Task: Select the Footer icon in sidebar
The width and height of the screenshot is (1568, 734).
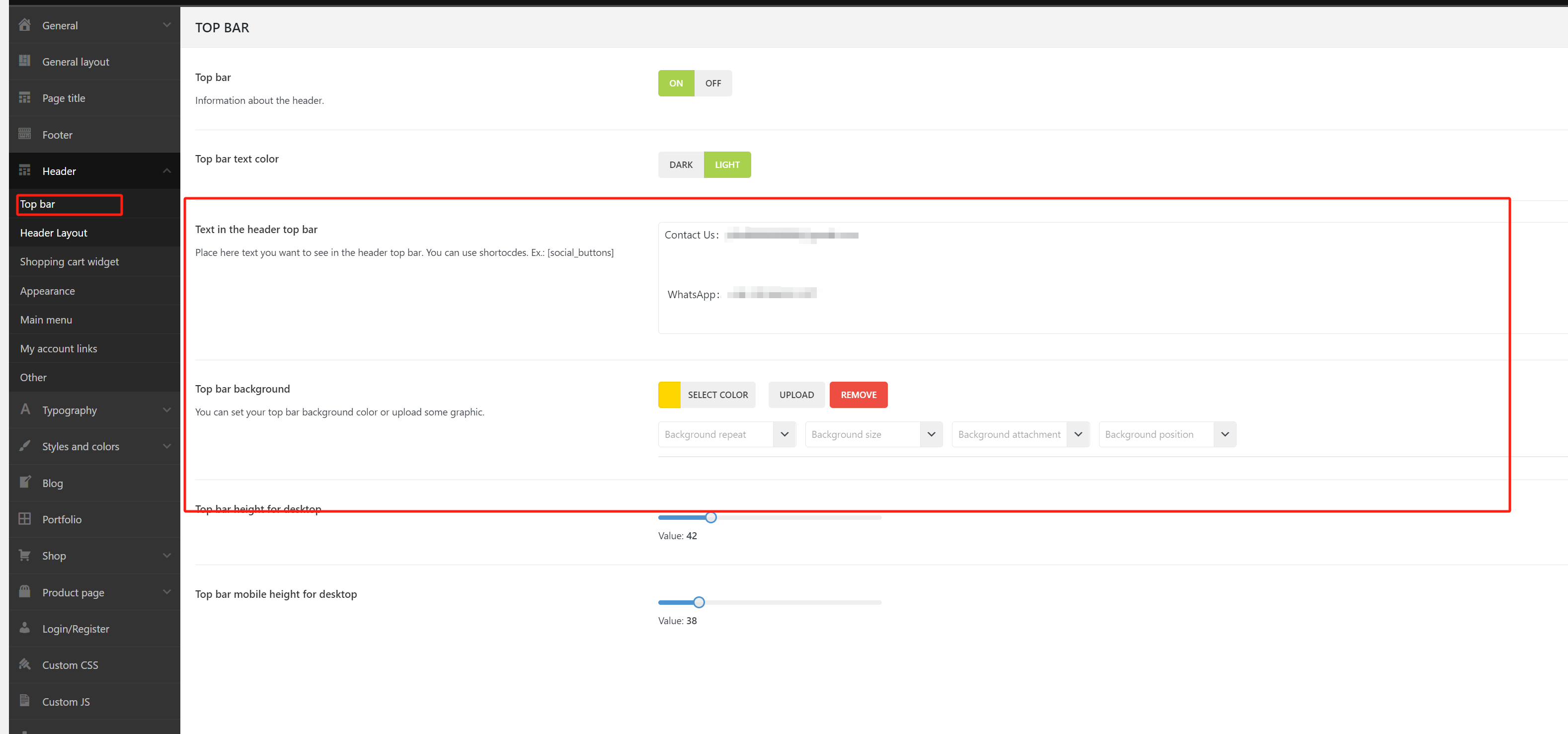Action: (25, 134)
